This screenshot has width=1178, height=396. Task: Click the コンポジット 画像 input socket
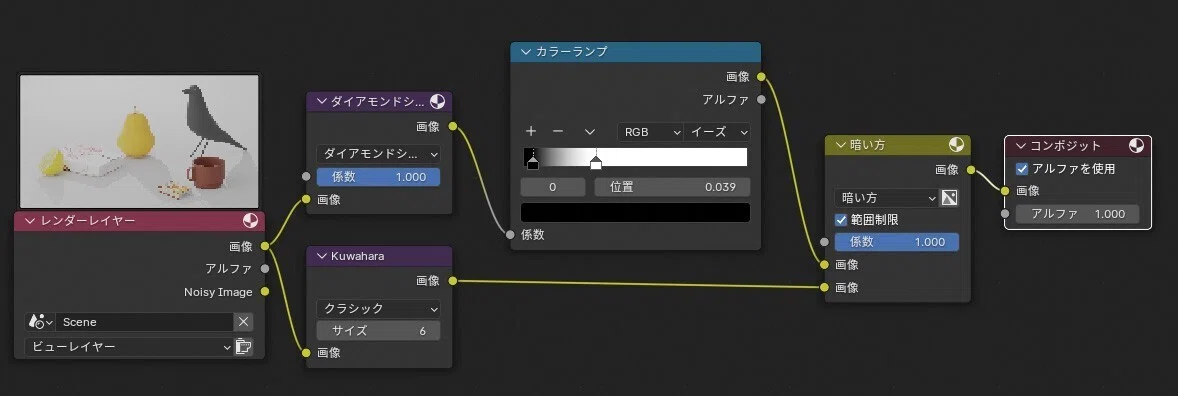coord(1005,191)
